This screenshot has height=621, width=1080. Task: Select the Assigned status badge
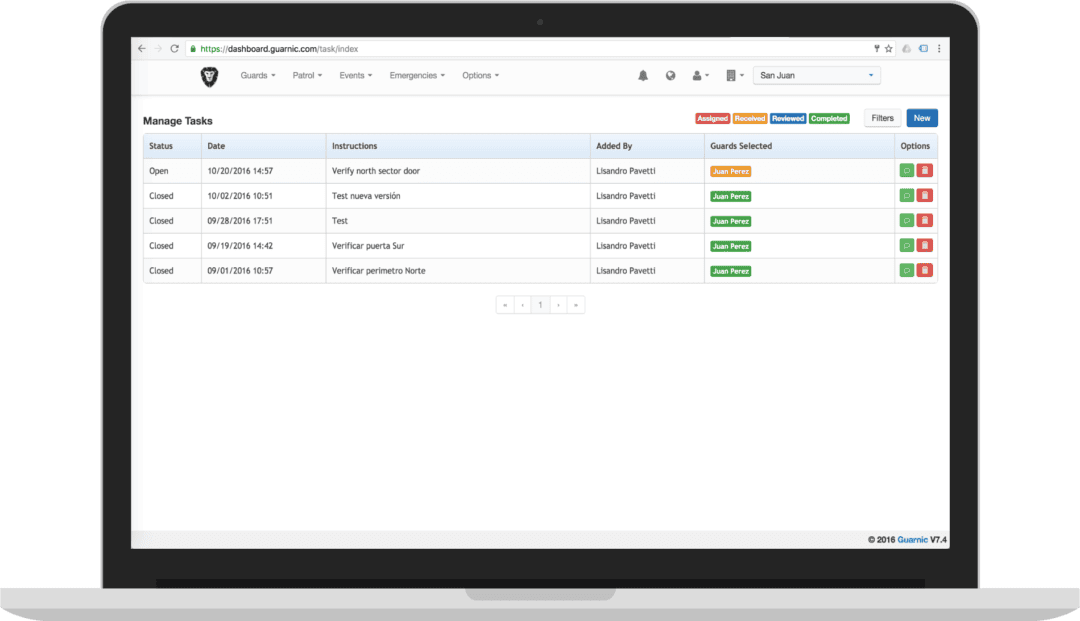pyautogui.click(x=713, y=118)
